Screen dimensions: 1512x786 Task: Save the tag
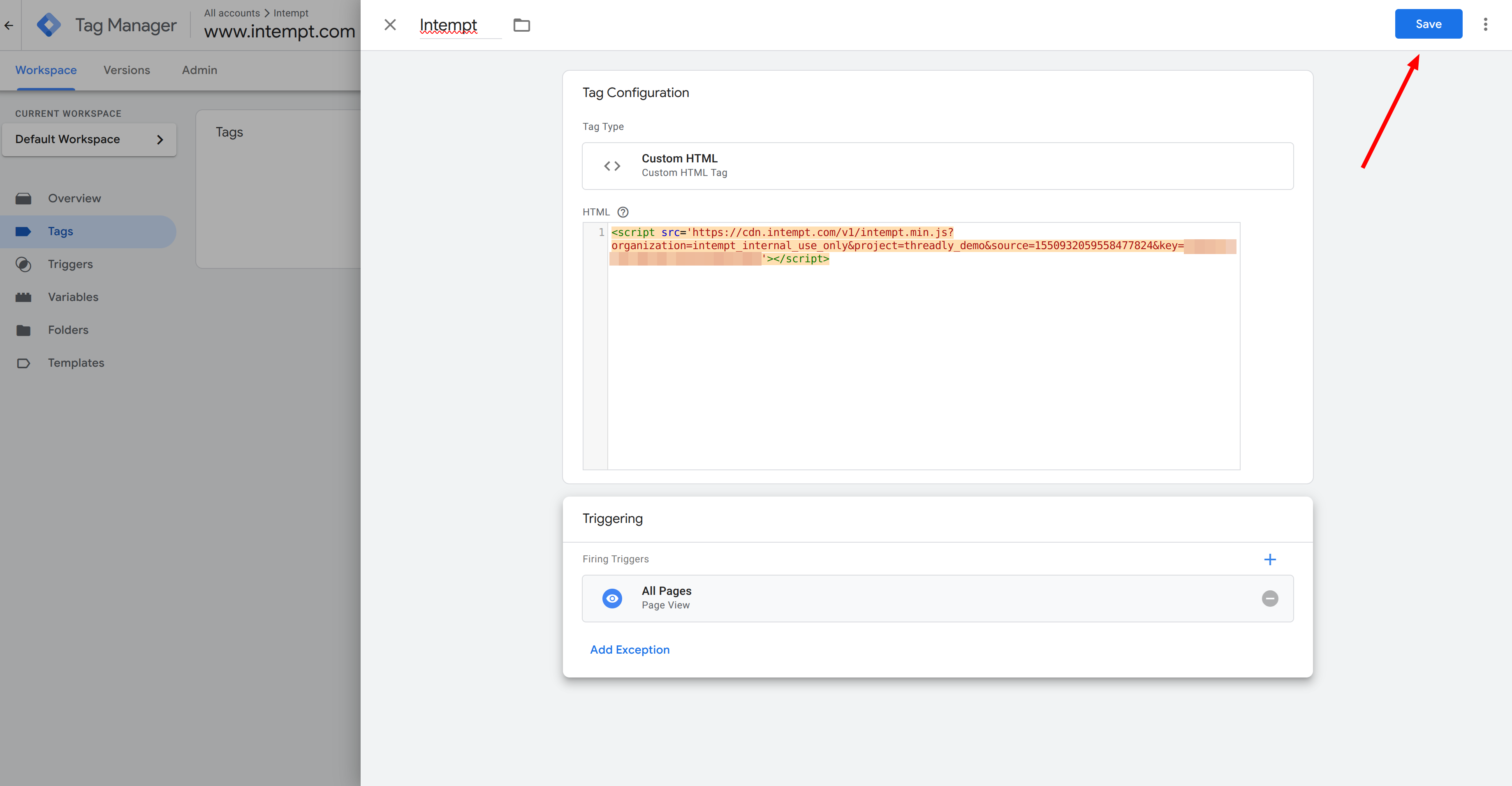point(1428,24)
